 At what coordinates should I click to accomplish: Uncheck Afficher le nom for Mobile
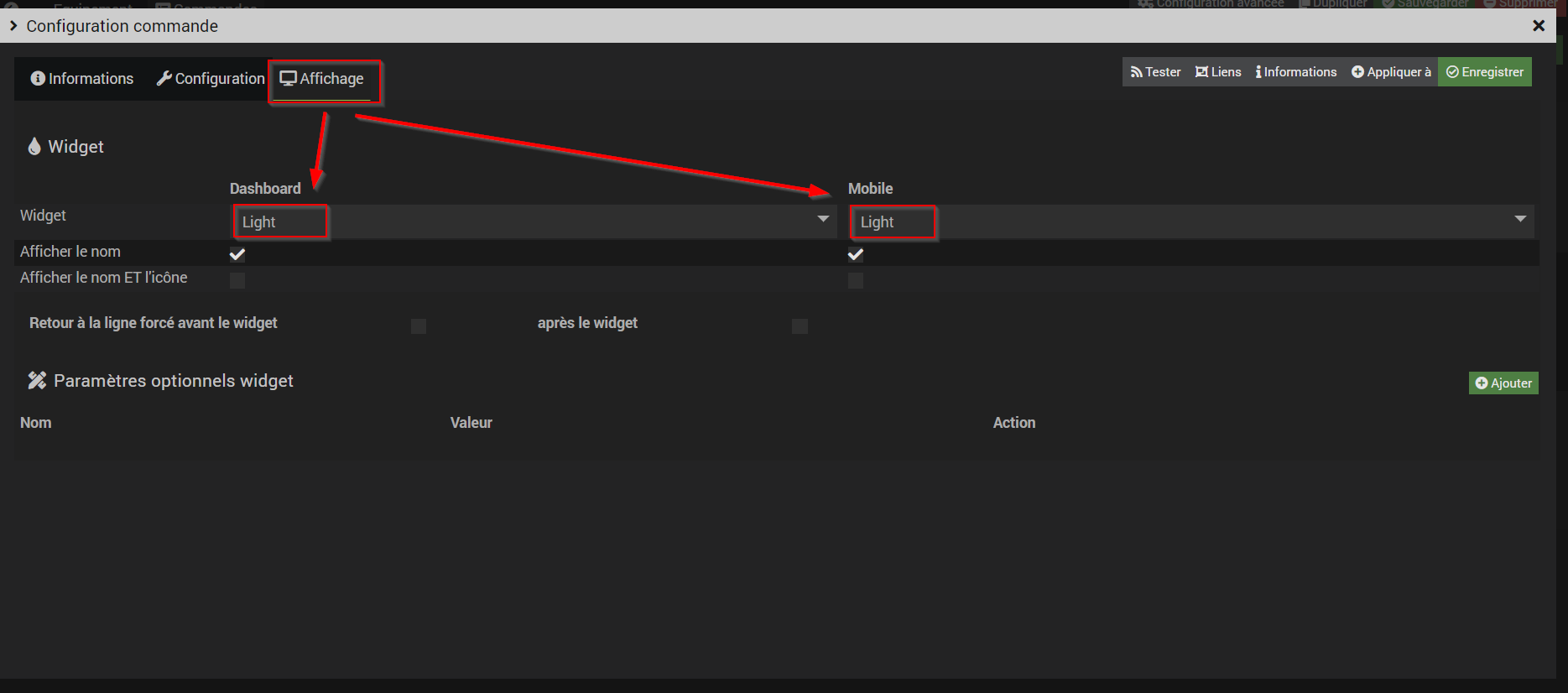pos(856,254)
